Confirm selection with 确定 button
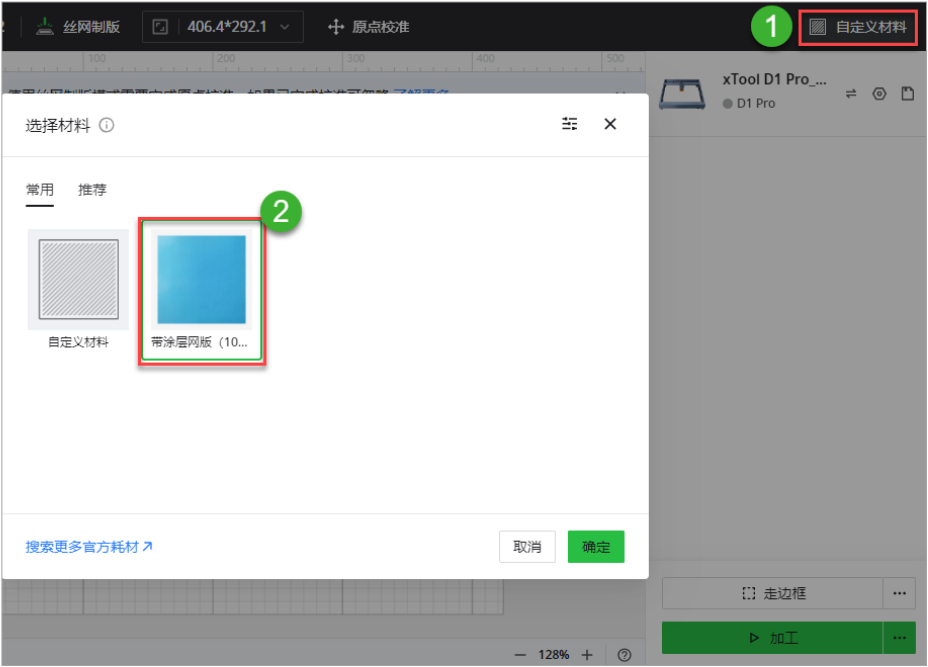The height and width of the screenshot is (667, 928). pos(596,547)
